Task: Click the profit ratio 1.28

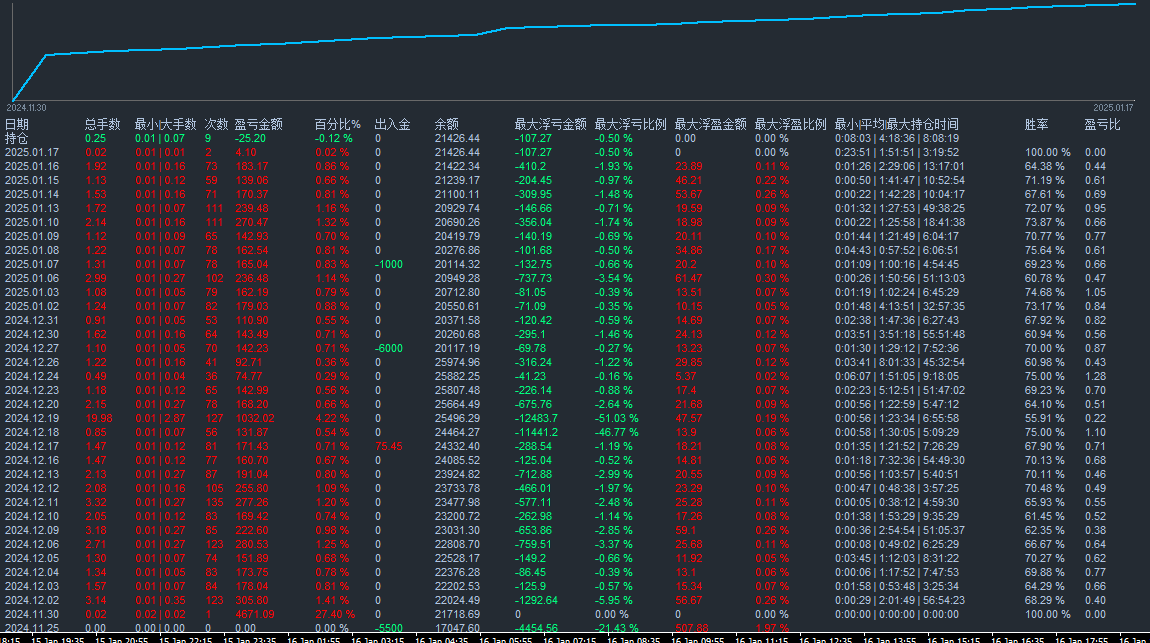Action: coord(1096,376)
